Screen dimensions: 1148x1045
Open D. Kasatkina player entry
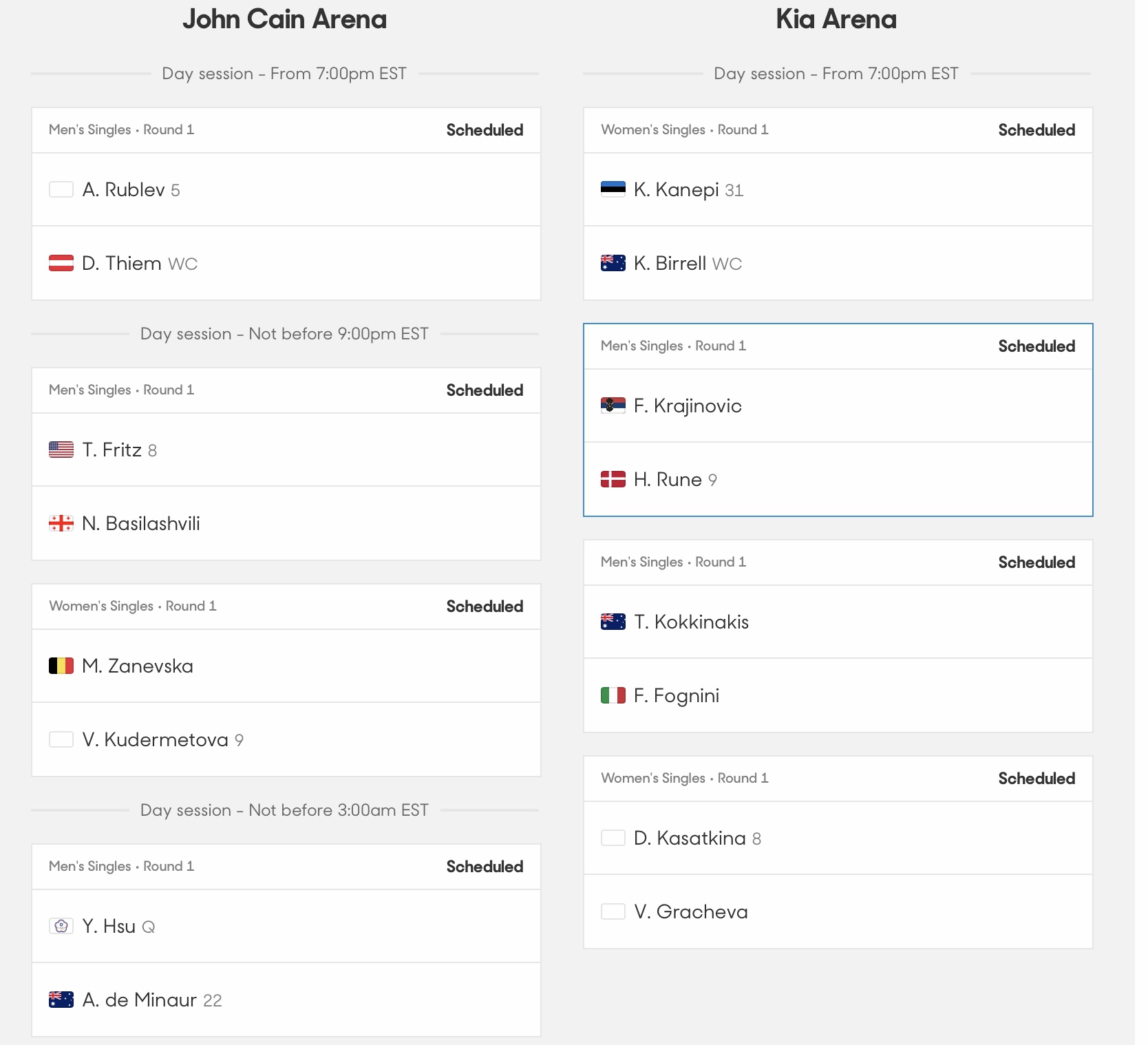(x=838, y=838)
